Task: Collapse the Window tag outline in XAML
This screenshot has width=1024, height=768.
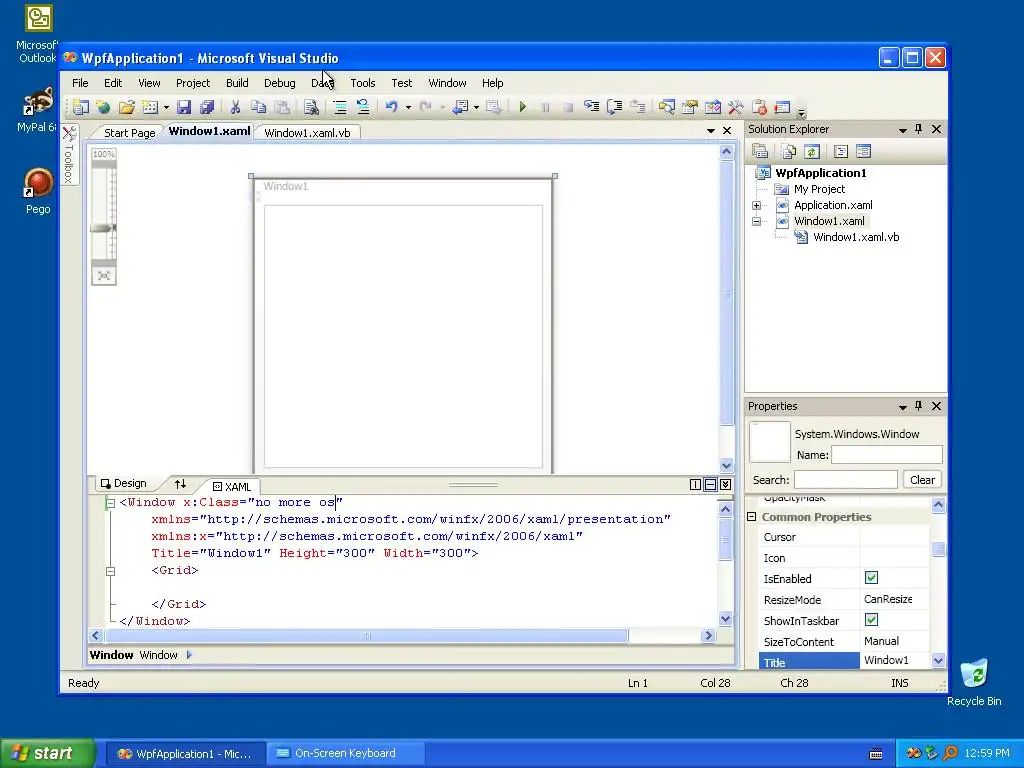Action: pyautogui.click(x=110, y=503)
